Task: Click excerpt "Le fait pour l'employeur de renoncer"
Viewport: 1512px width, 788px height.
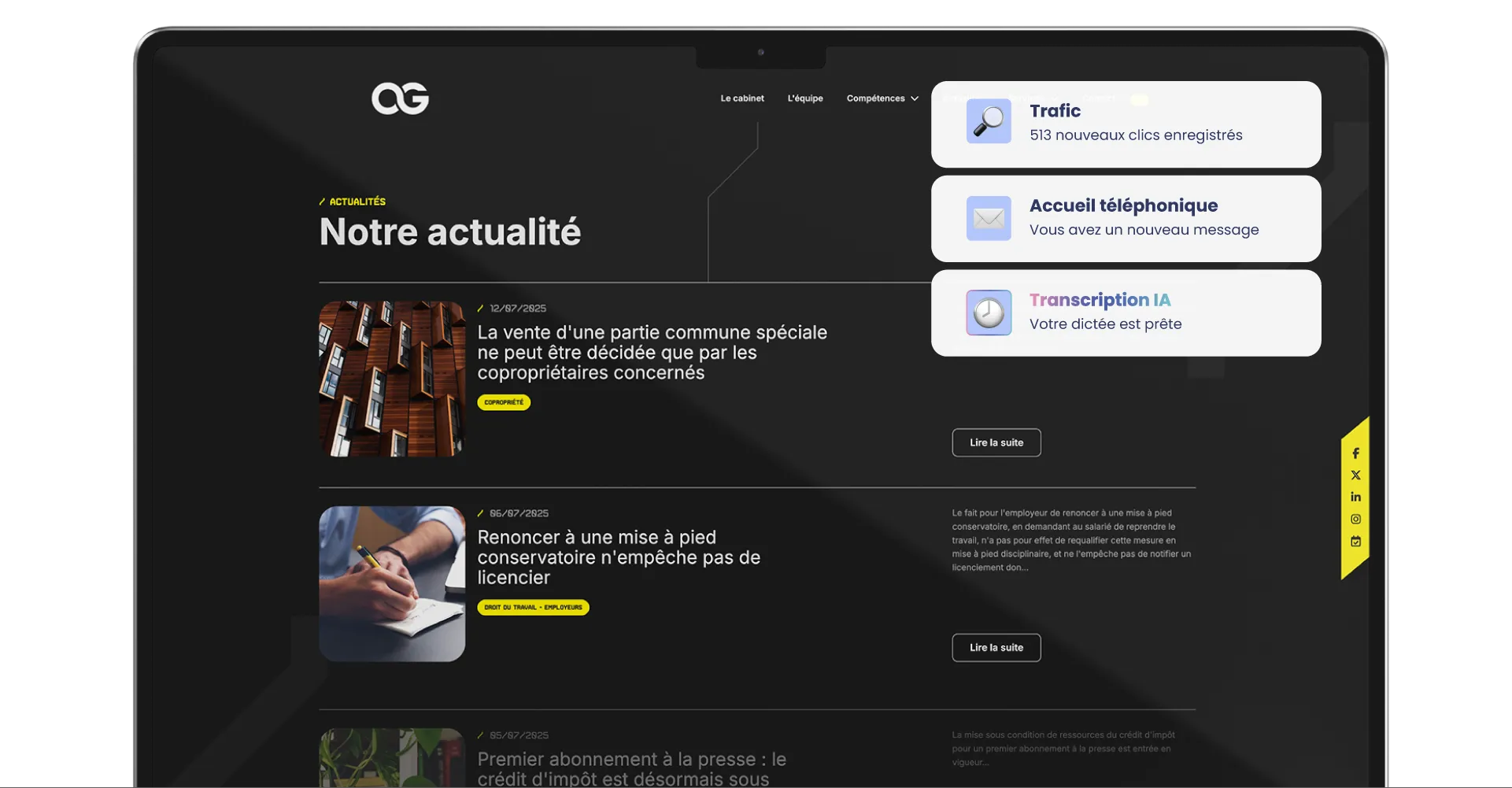Action: tap(1071, 540)
